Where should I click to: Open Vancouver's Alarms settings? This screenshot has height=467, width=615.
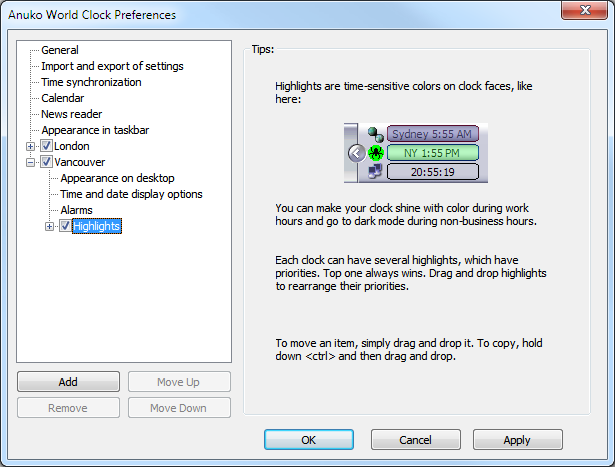(x=79, y=210)
